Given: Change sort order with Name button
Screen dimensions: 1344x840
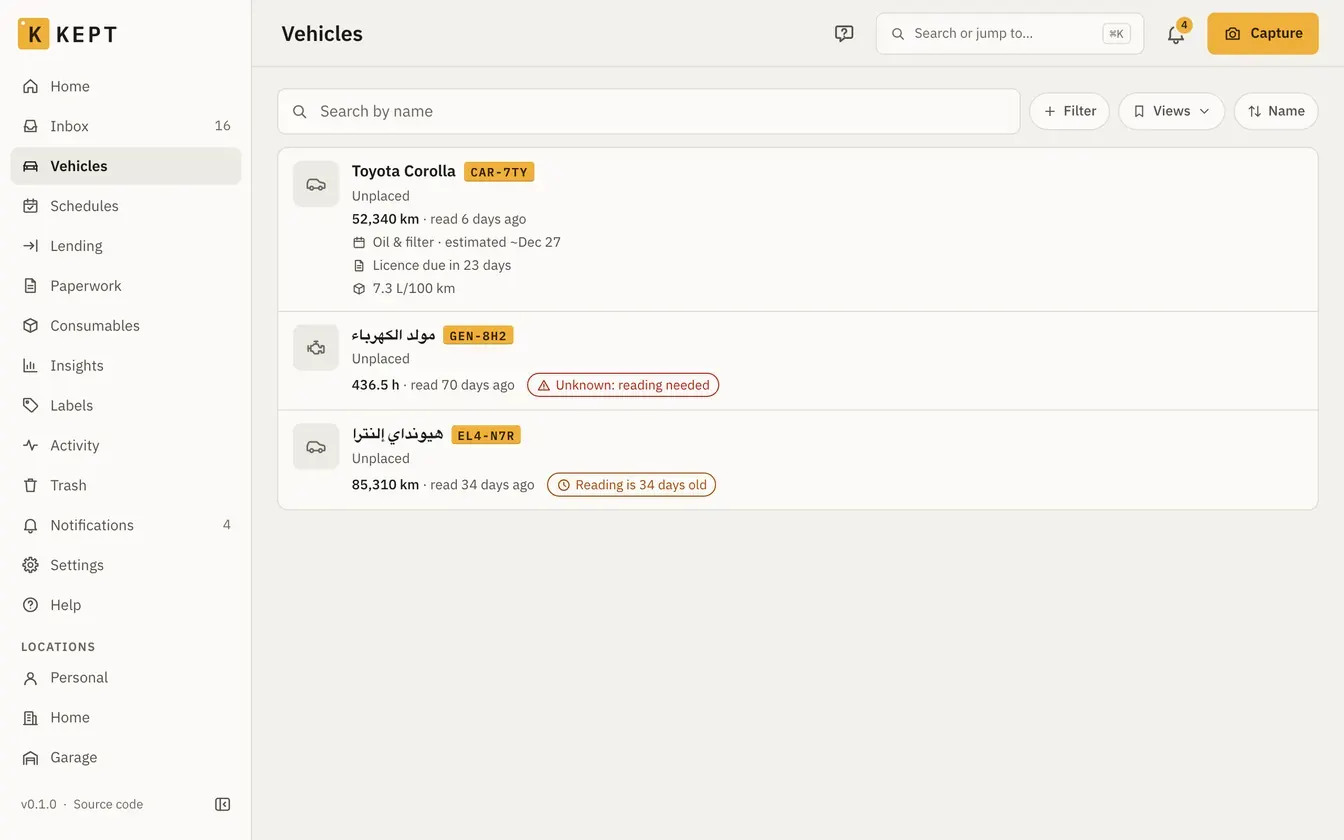Looking at the screenshot, I should point(1276,111).
